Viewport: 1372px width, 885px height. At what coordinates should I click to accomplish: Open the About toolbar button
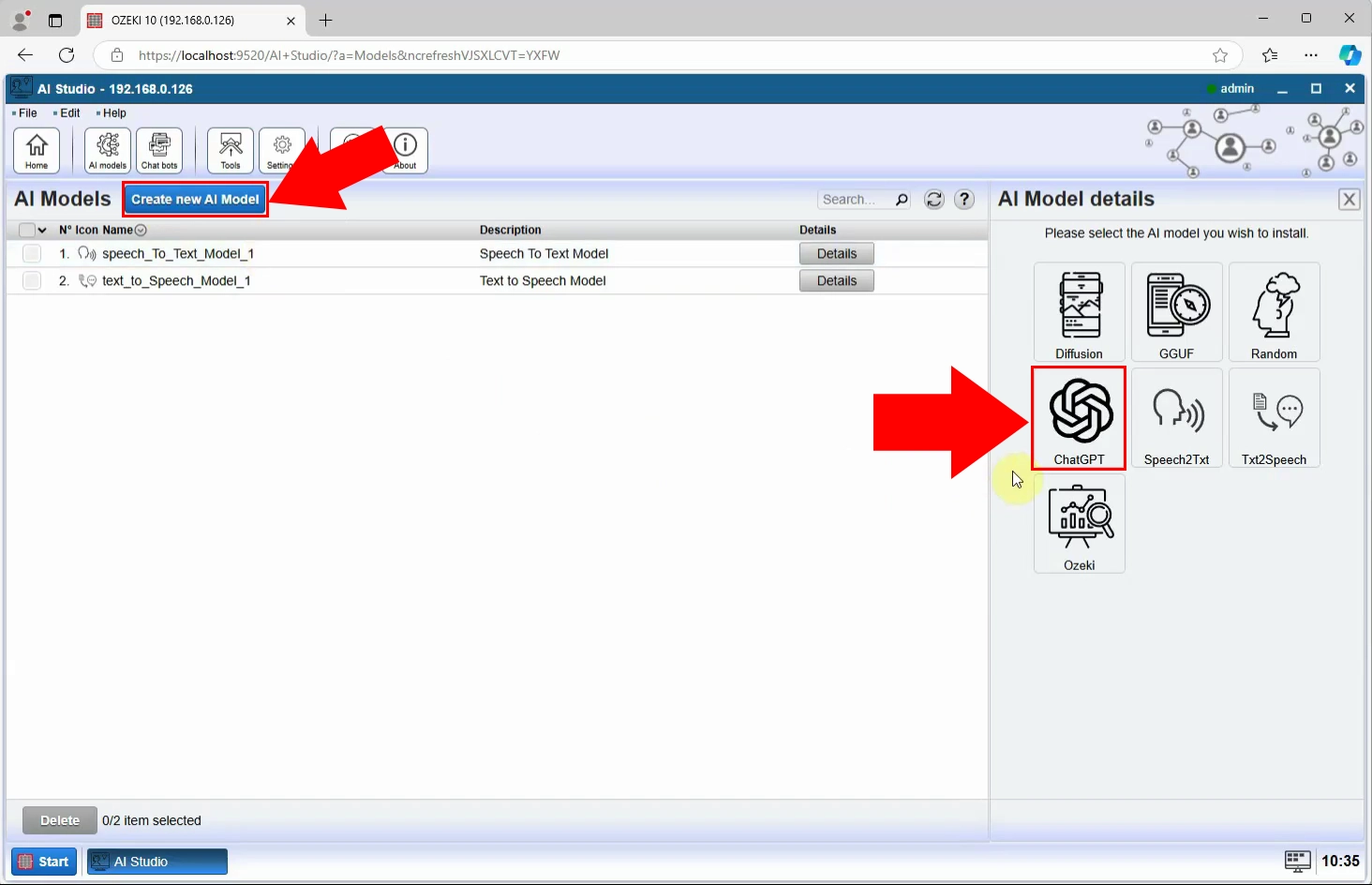pos(406,151)
